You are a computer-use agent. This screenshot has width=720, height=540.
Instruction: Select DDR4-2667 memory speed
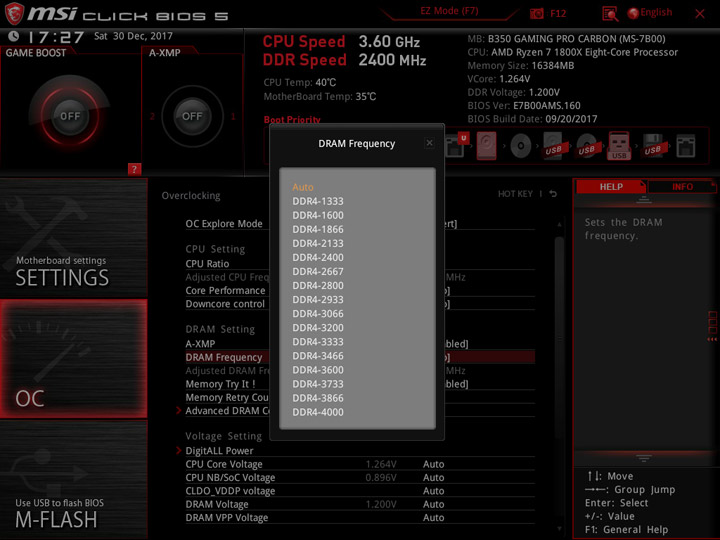[x=318, y=271]
